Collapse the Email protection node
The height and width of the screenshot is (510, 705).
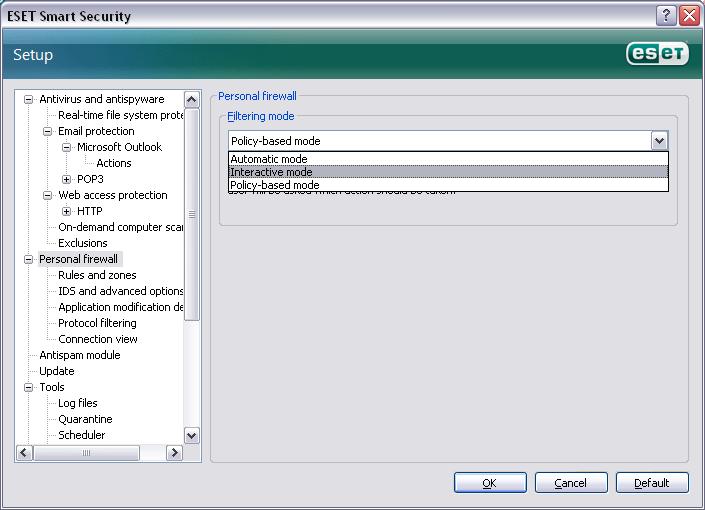coord(47,131)
